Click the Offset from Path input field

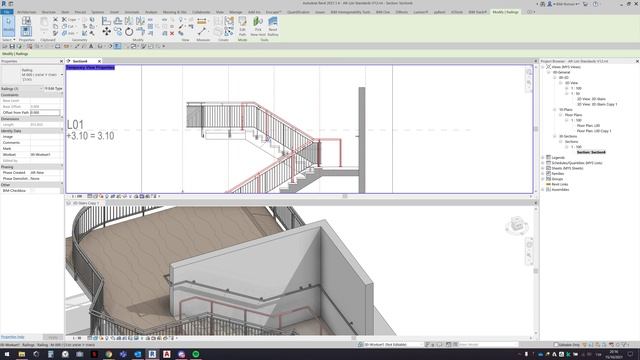[45, 113]
